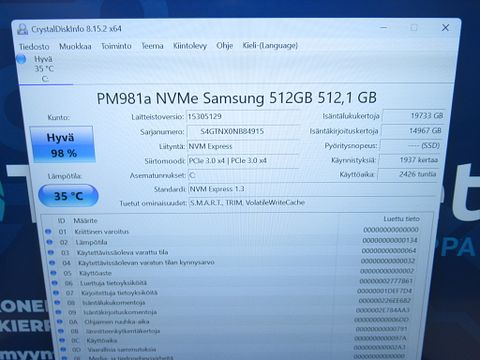The width and height of the screenshot is (480, 360).
Task: Click the Pyöritysnopeus value ---- (SSD)
Action: pyautogui.click(x=410, y=146)
